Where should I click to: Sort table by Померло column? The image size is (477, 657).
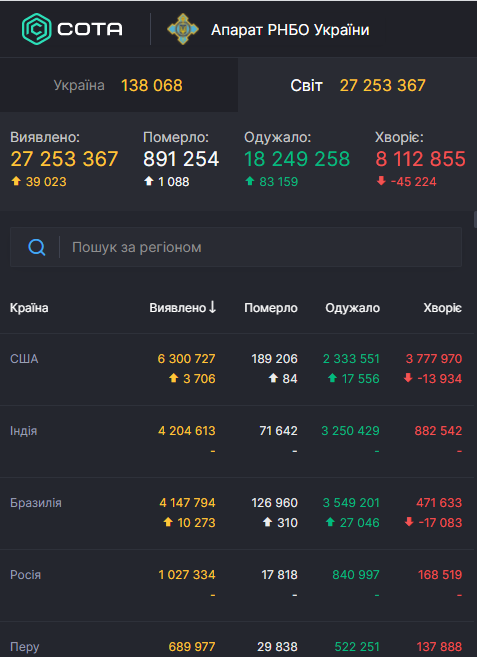pyautogui.click(x=271, y=308)
